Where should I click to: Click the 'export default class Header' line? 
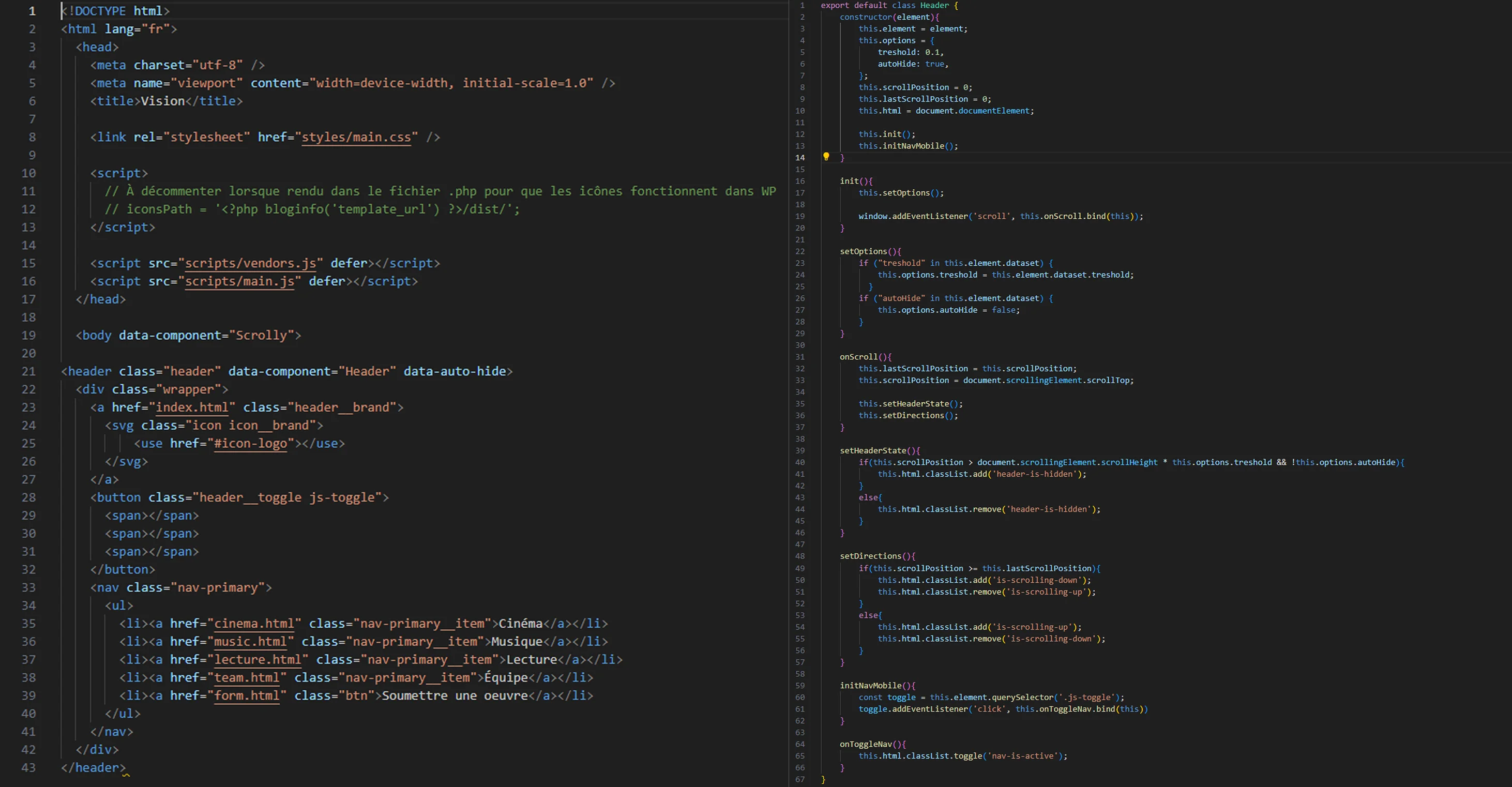pos(889,5)
